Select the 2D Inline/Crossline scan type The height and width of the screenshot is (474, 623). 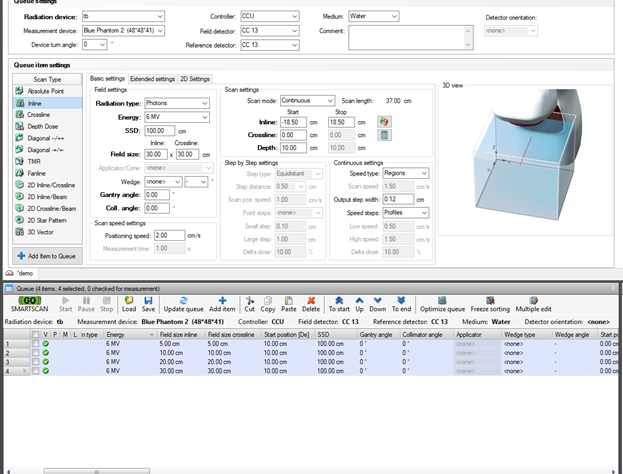(x=47, y=185)
